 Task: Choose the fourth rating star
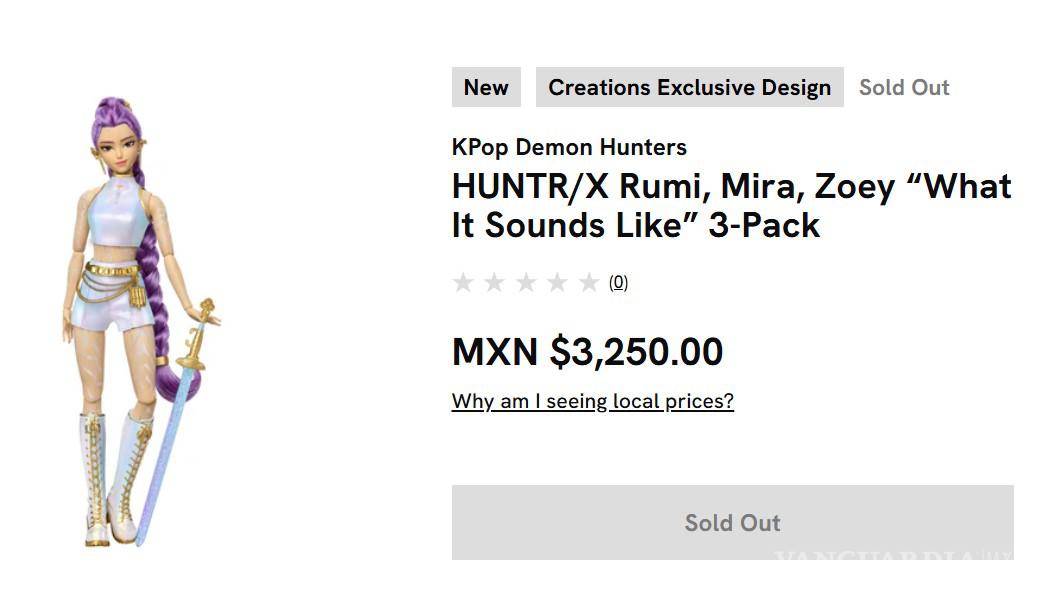(558, 283)
